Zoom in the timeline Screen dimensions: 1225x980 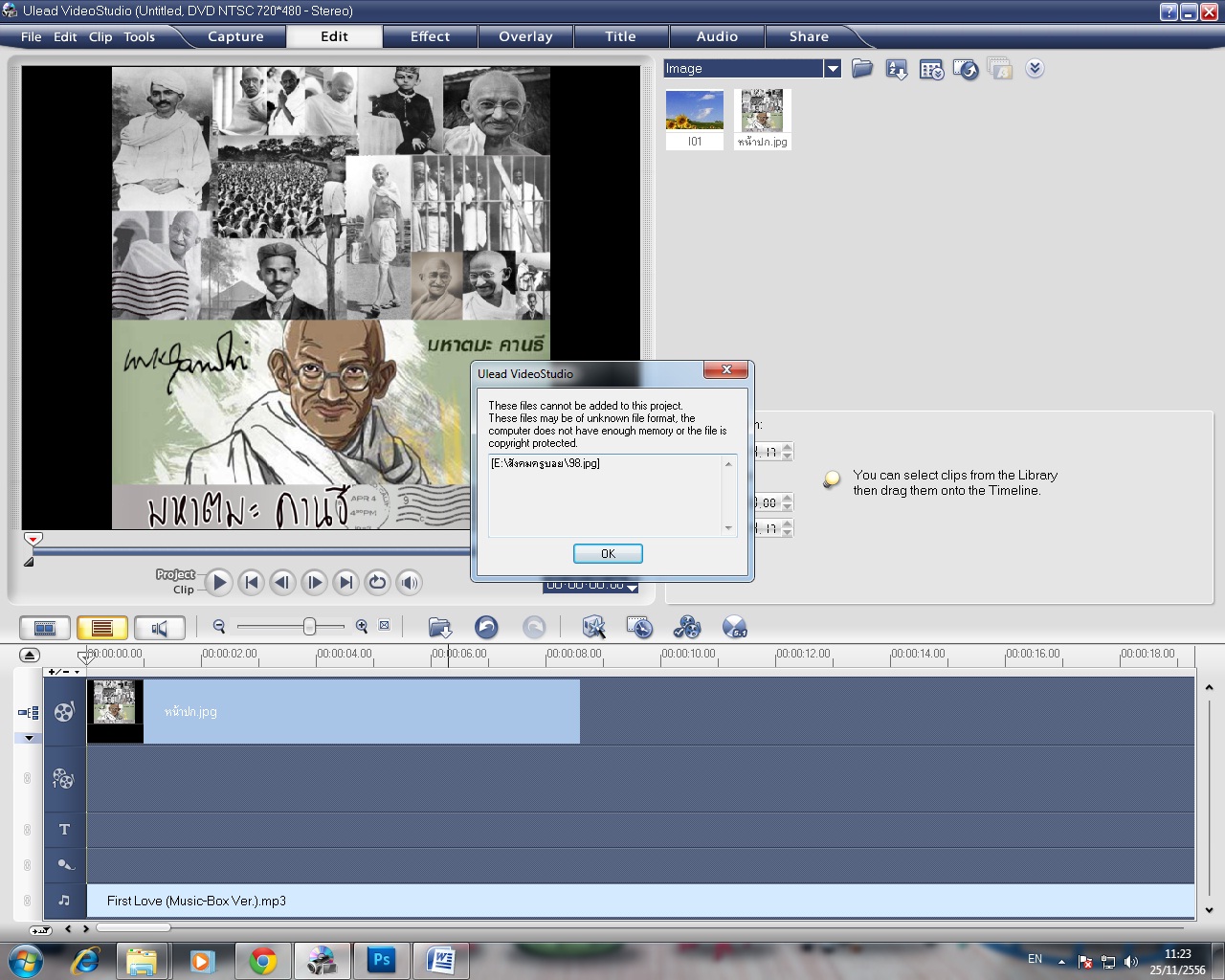click(x=362, y=626)
